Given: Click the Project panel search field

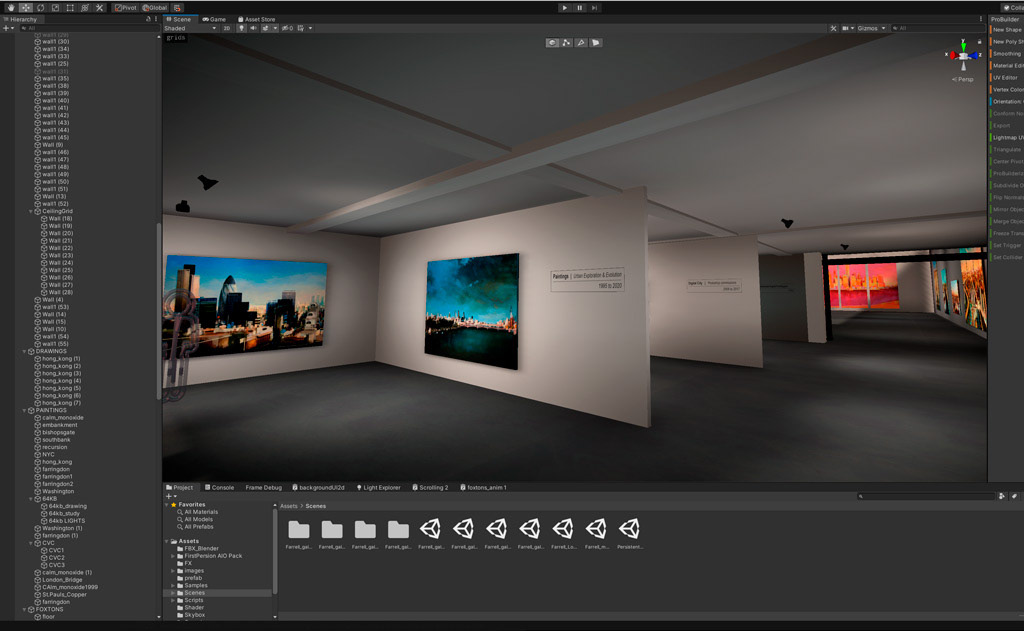Looking at the screenshot, I should [925, 496].
